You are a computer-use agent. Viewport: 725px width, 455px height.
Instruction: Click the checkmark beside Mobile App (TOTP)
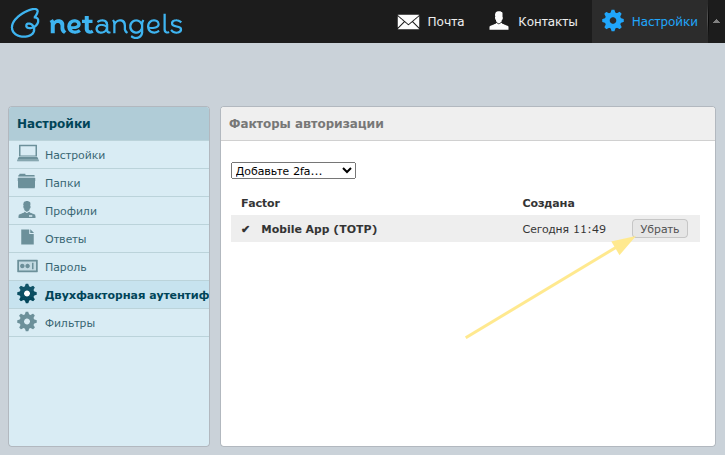[246, 229]
